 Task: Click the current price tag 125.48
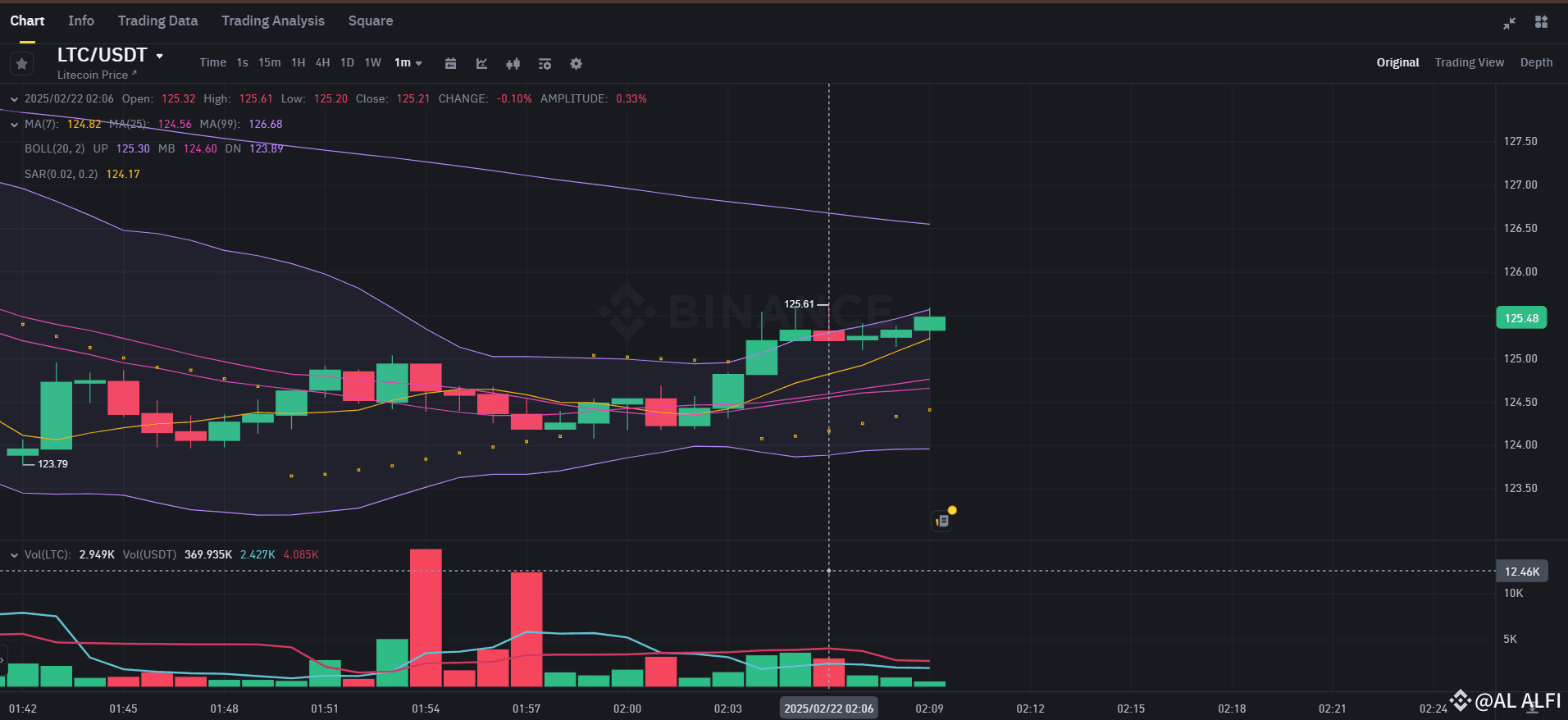pyautogui.click(x=1521, y=318)
